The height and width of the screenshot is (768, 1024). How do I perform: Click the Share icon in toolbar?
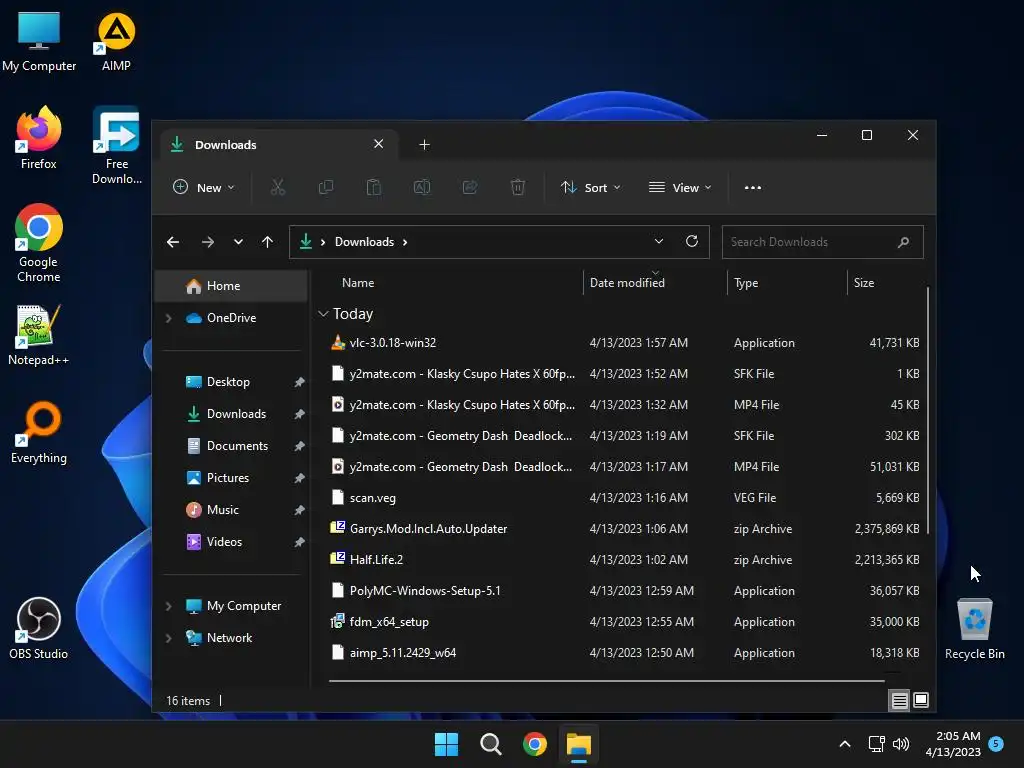point(470,188)
